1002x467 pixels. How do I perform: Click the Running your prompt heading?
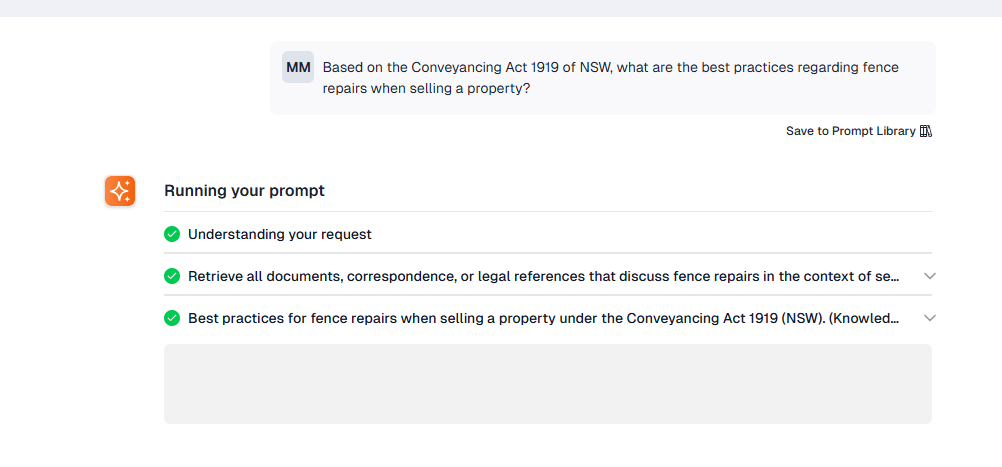tap(244, 190)
